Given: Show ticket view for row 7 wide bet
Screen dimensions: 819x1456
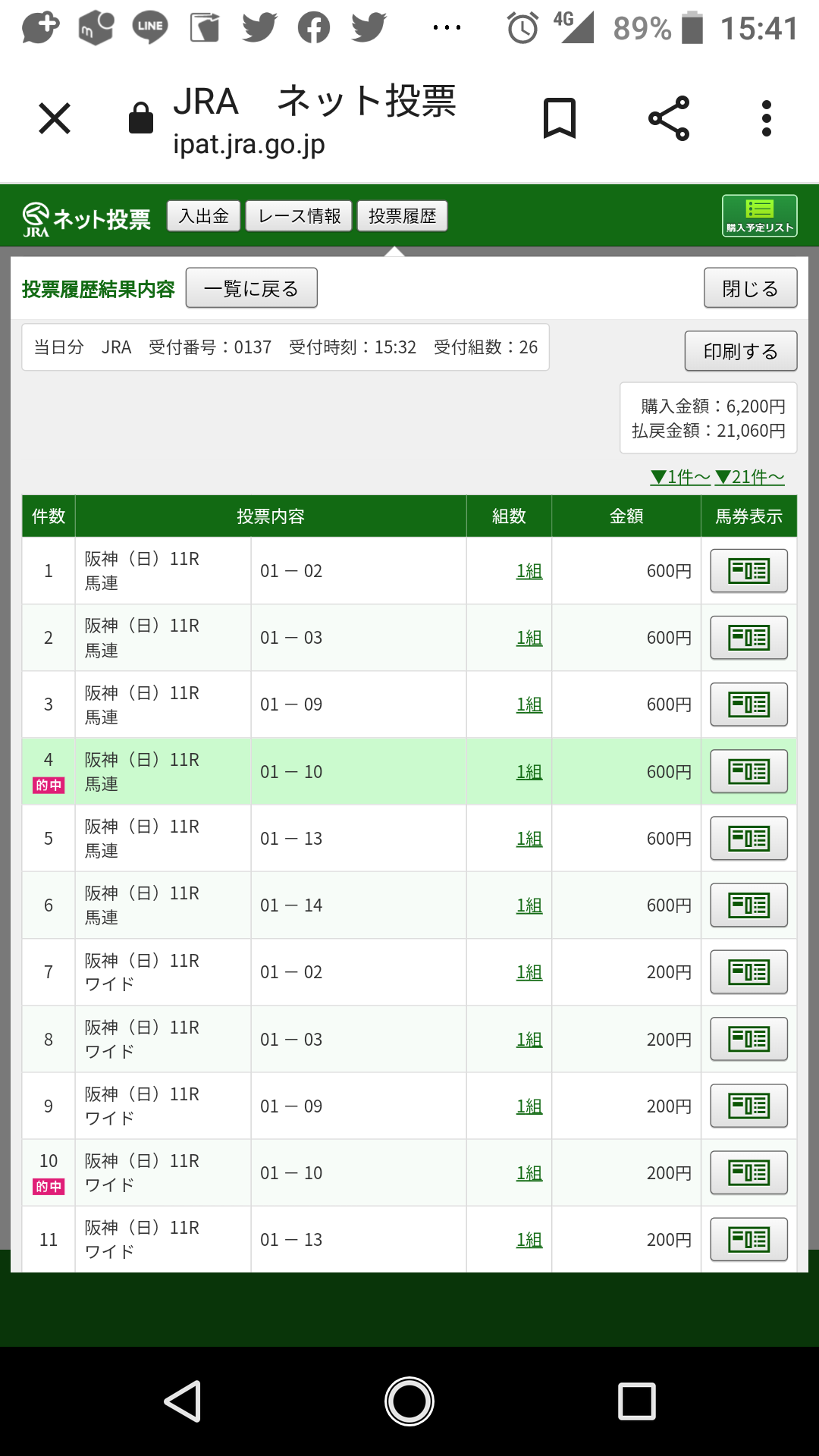Looking at the screenshot, I should point(748,972).
